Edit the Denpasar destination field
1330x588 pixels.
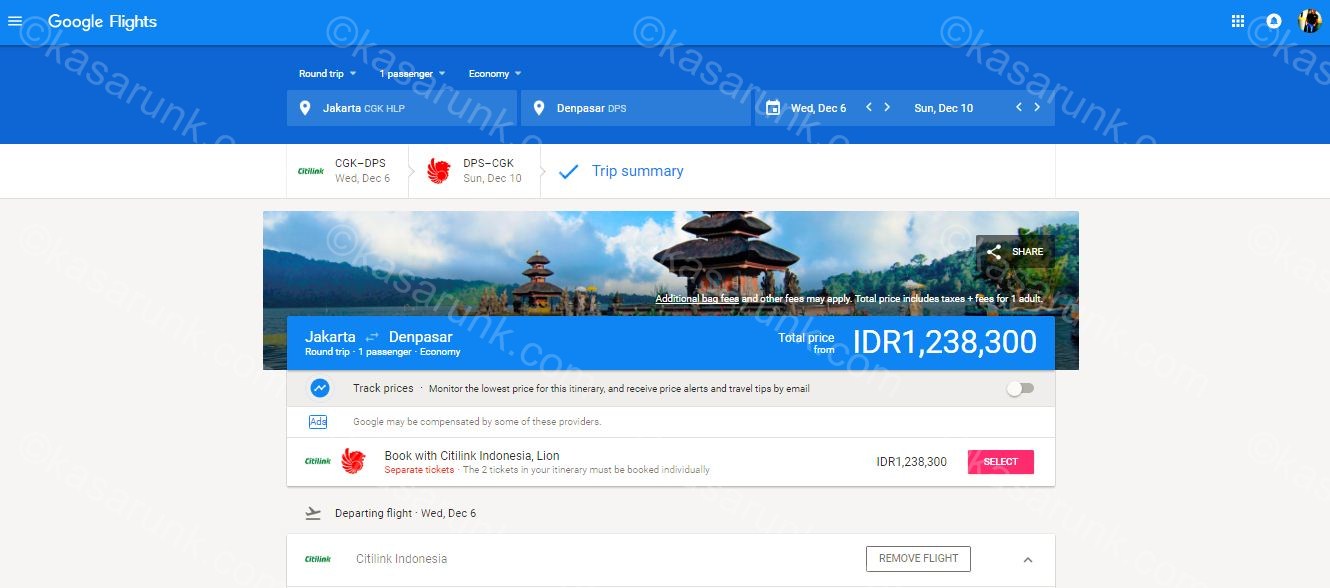pyautogui.click(x=636, y=108)
